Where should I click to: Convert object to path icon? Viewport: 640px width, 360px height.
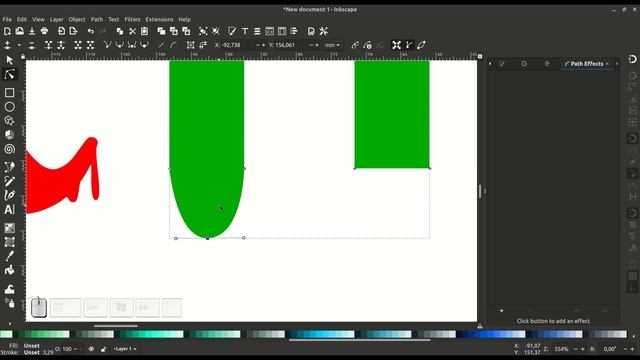[x=190, y=45]
